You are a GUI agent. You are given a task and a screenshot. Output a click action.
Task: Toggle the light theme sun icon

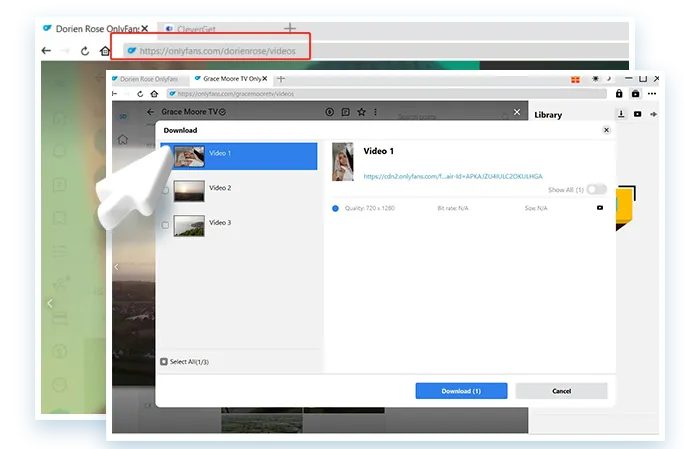595,79
